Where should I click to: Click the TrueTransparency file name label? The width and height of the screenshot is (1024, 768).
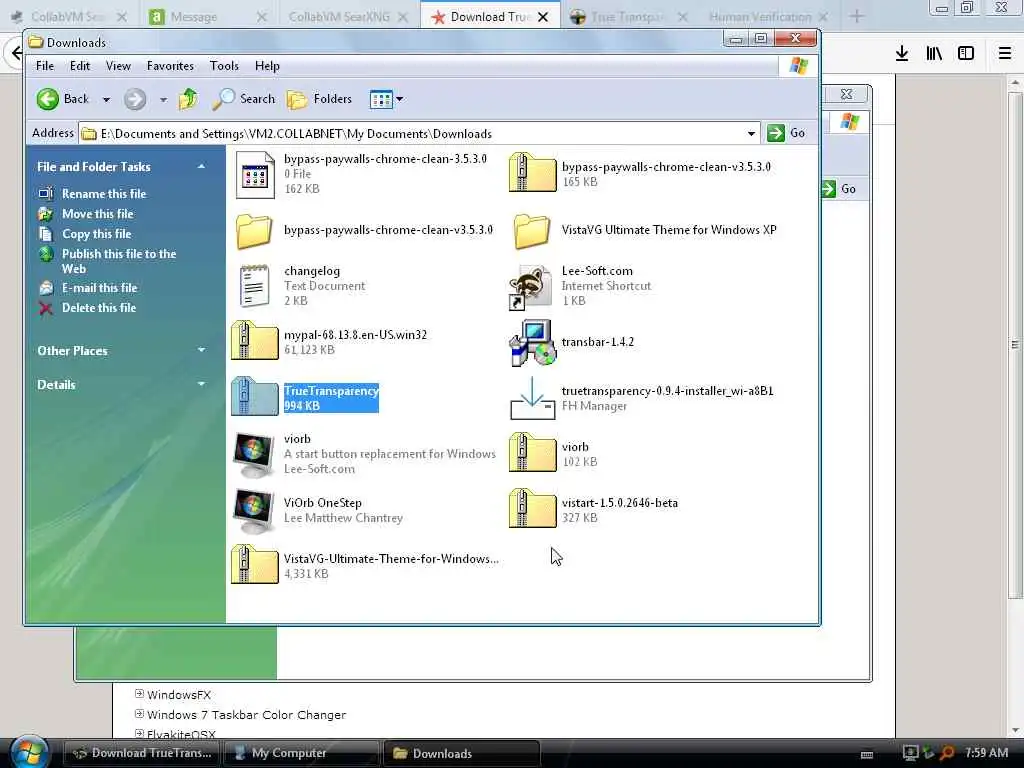pos(331,391)
